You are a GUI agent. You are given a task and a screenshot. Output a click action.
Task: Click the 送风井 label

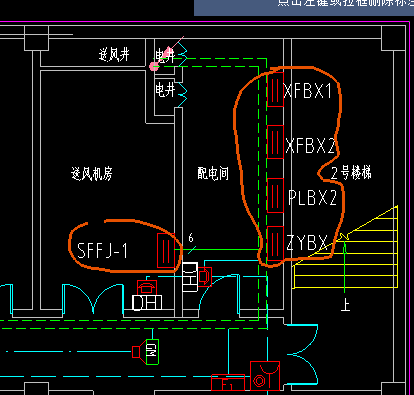click(114, 54)
